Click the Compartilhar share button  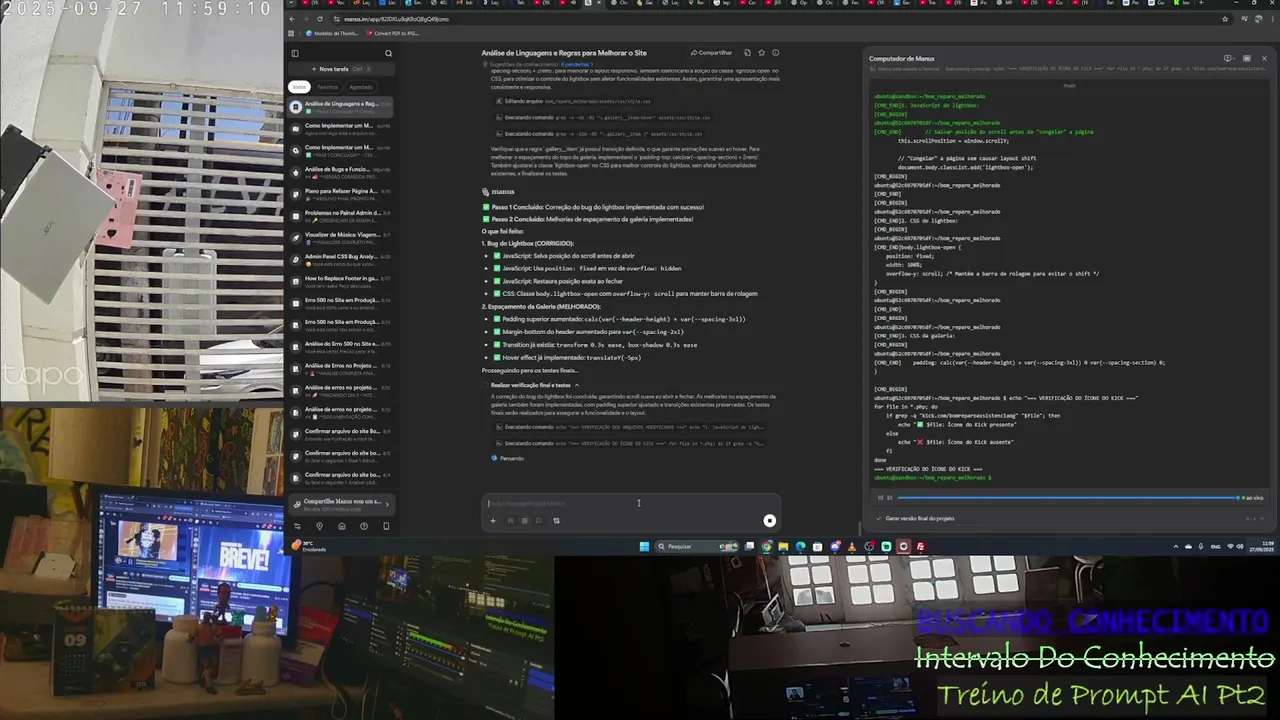(x=711, y=53)
